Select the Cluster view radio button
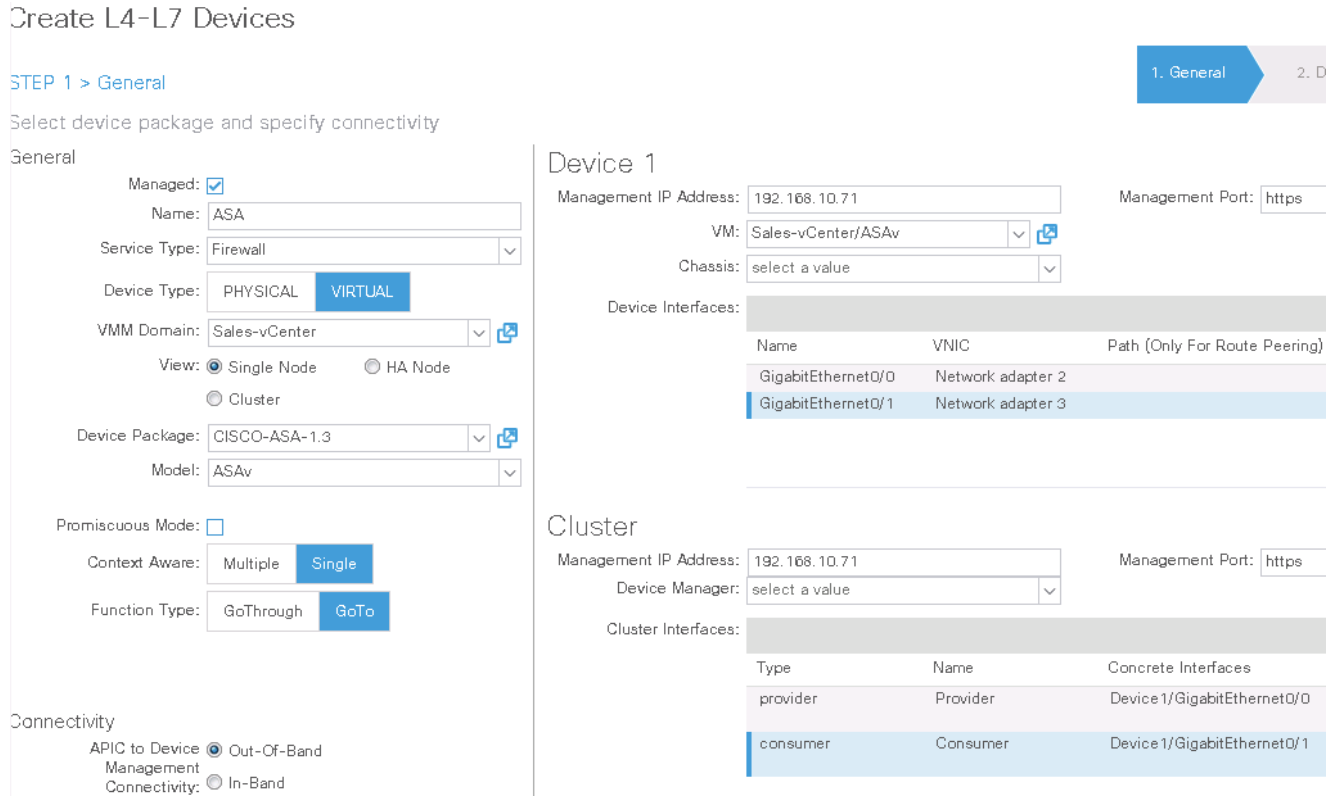Screen dimensions: 1342x806 (214, 399)
